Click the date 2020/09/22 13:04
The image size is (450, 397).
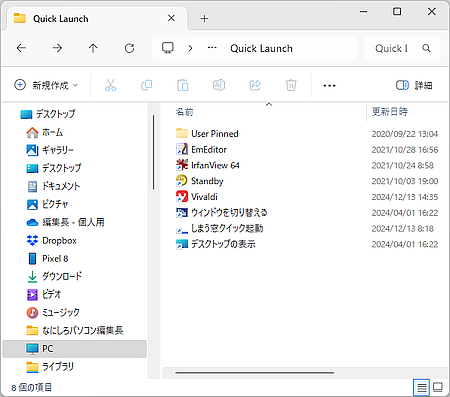(x=405, y=134)
